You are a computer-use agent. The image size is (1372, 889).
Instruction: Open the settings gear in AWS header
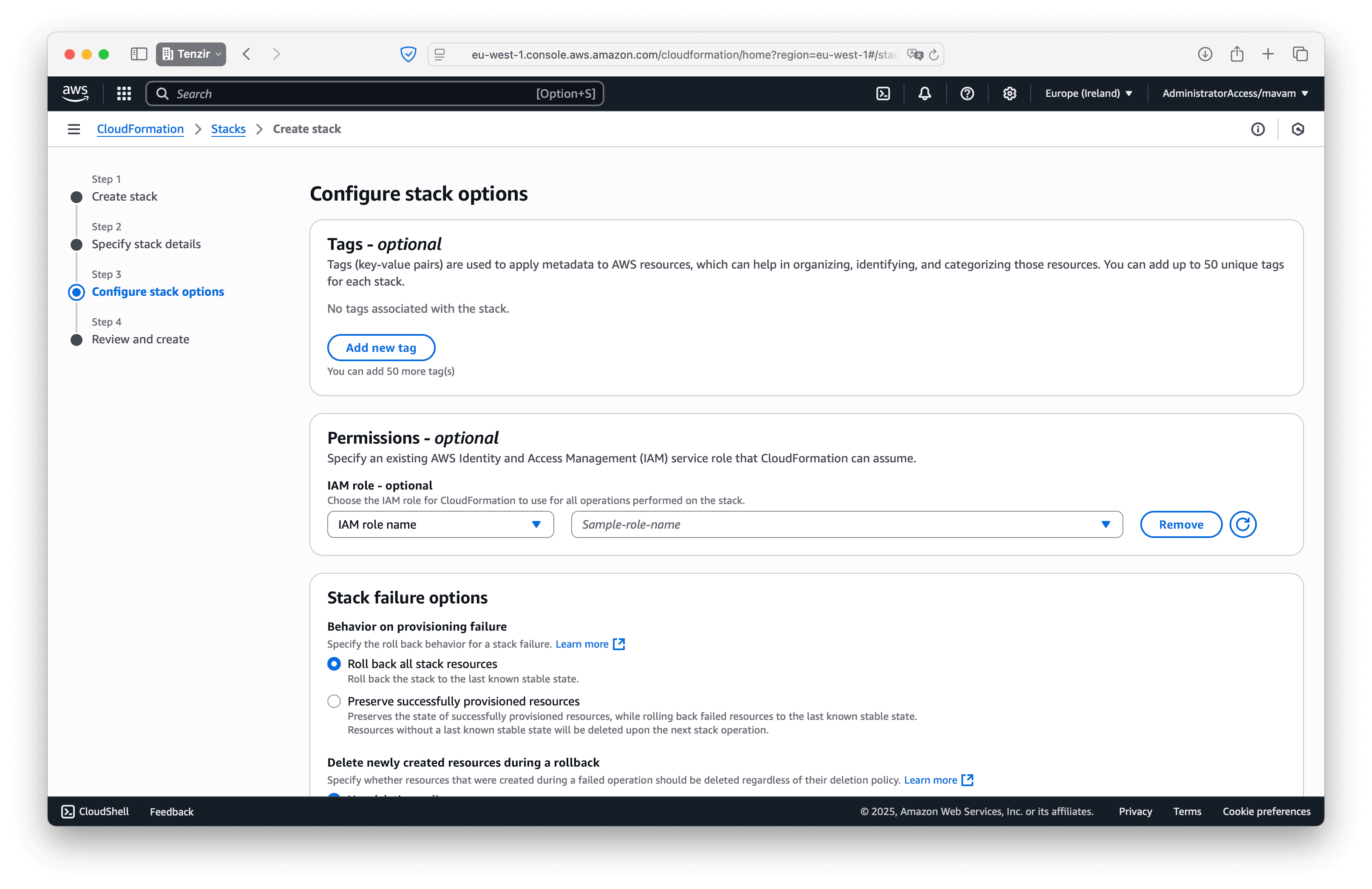coord(1009,93)
